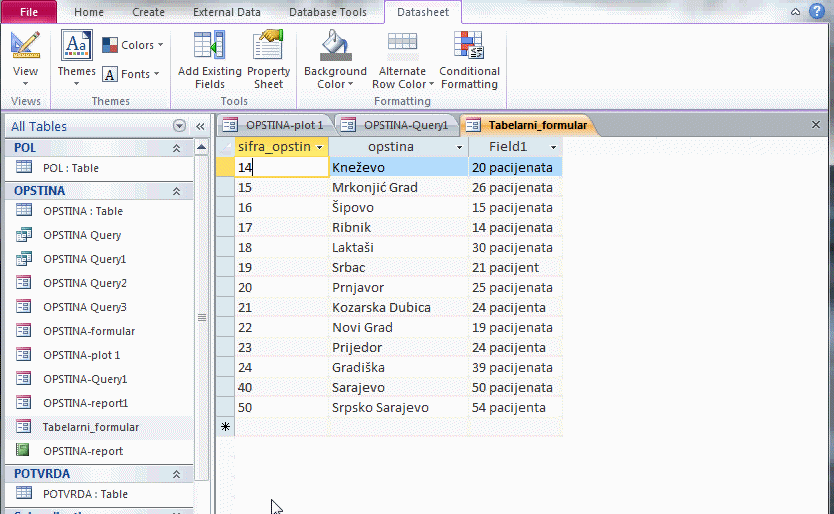Switch to the OPSTINA-plot 1 document tab
The image size is (834, 514).
click(274, 125)
